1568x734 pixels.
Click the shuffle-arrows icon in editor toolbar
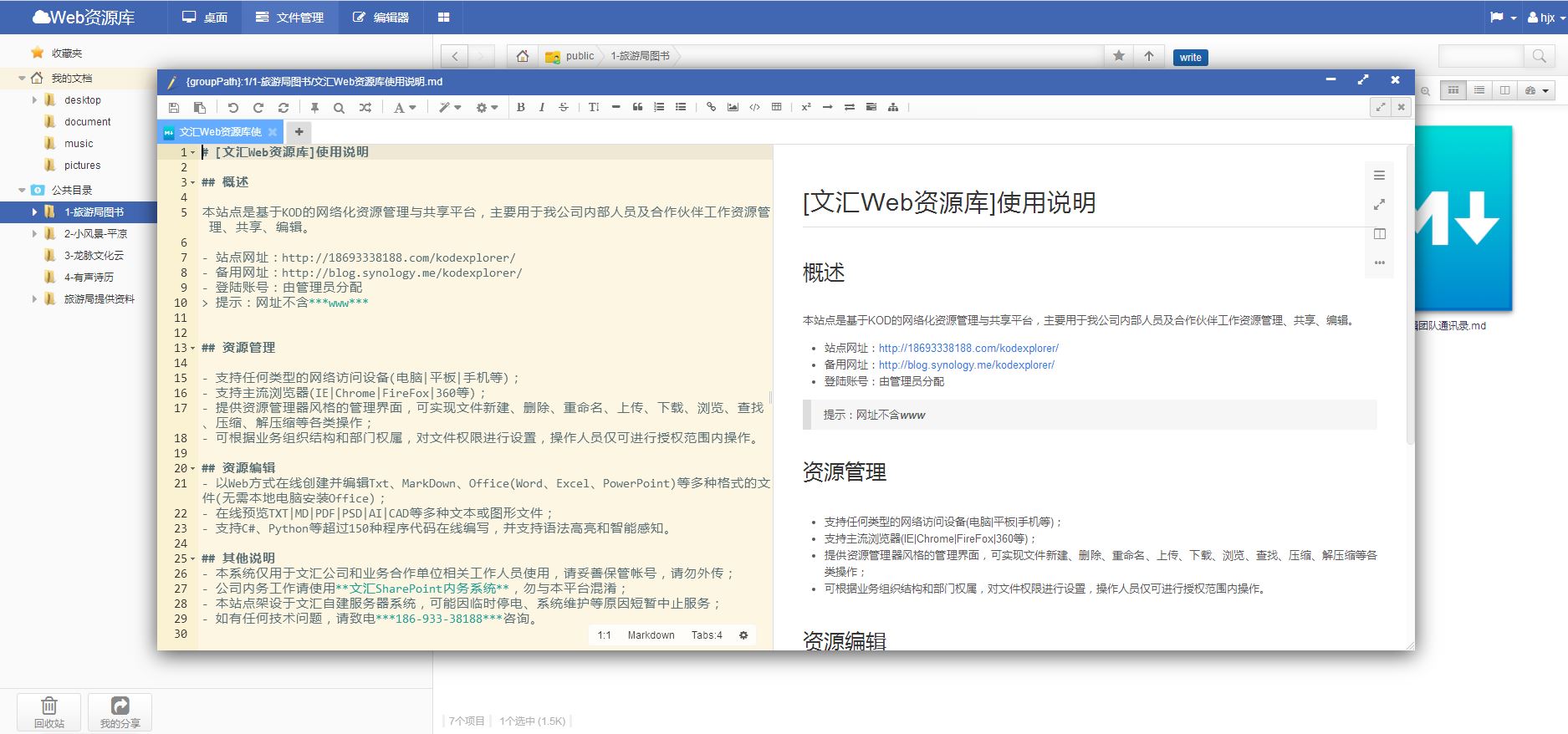[x=365, y=107]
